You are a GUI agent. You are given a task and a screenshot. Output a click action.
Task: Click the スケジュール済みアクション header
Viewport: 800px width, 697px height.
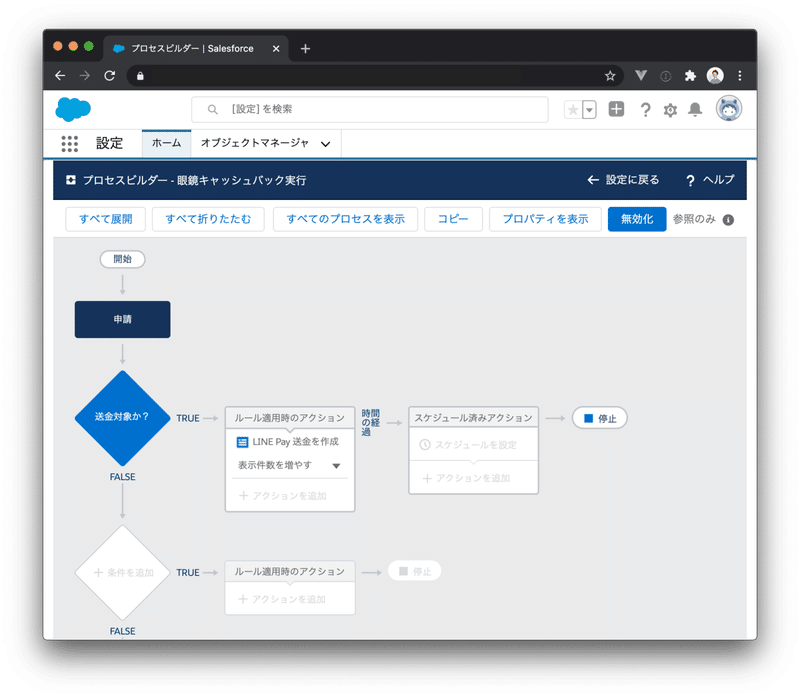pos(473,418)
